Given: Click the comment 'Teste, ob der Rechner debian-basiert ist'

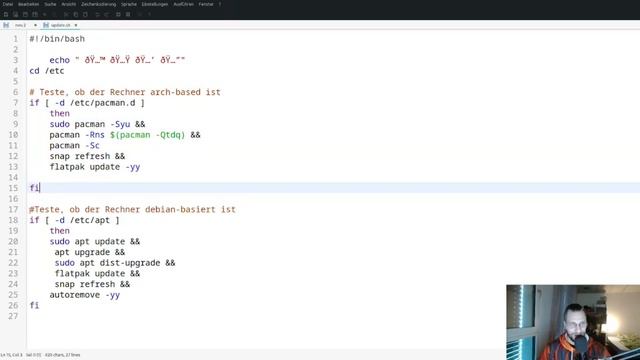Looking at the screenshot, I should pos(132,209).
